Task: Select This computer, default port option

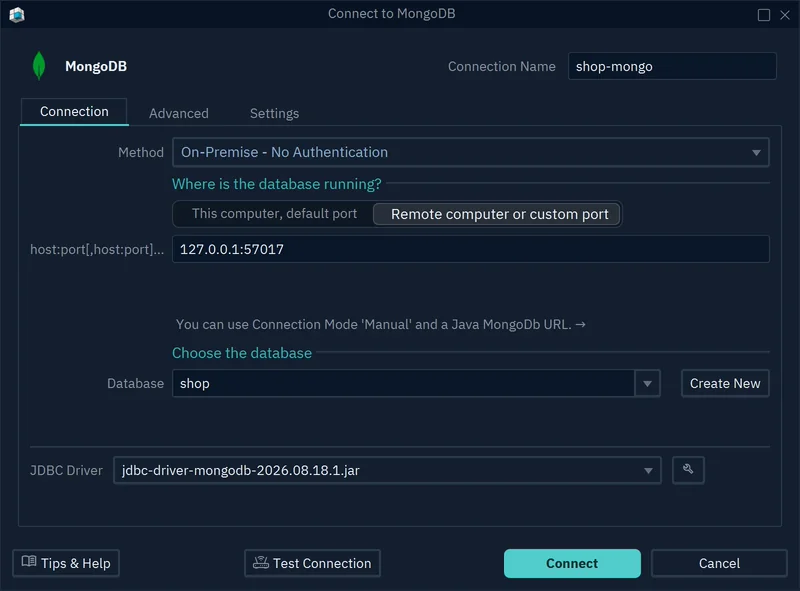Action: click(274, 214)
